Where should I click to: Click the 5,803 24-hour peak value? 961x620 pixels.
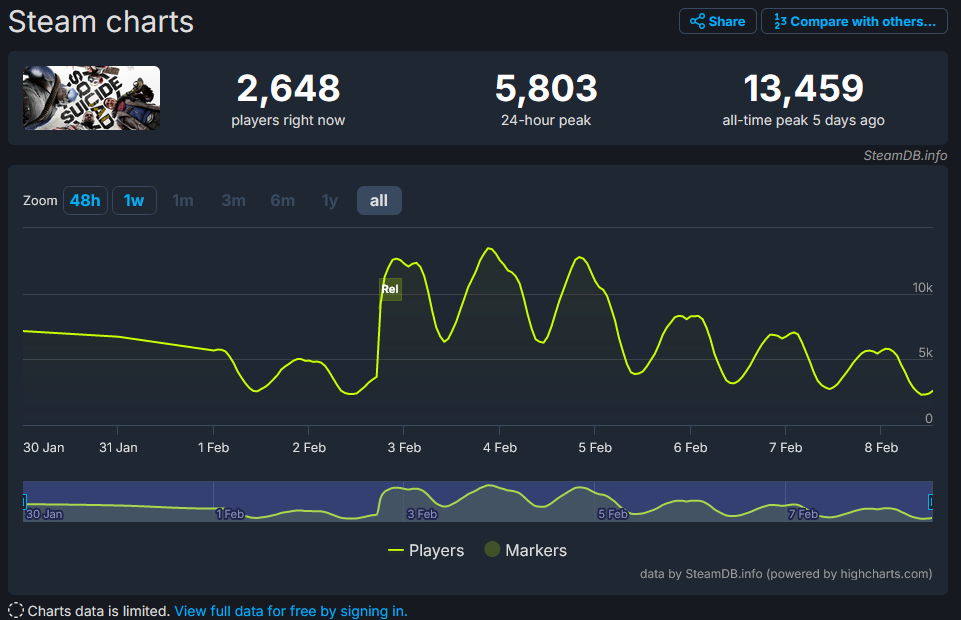coord(546,88)
